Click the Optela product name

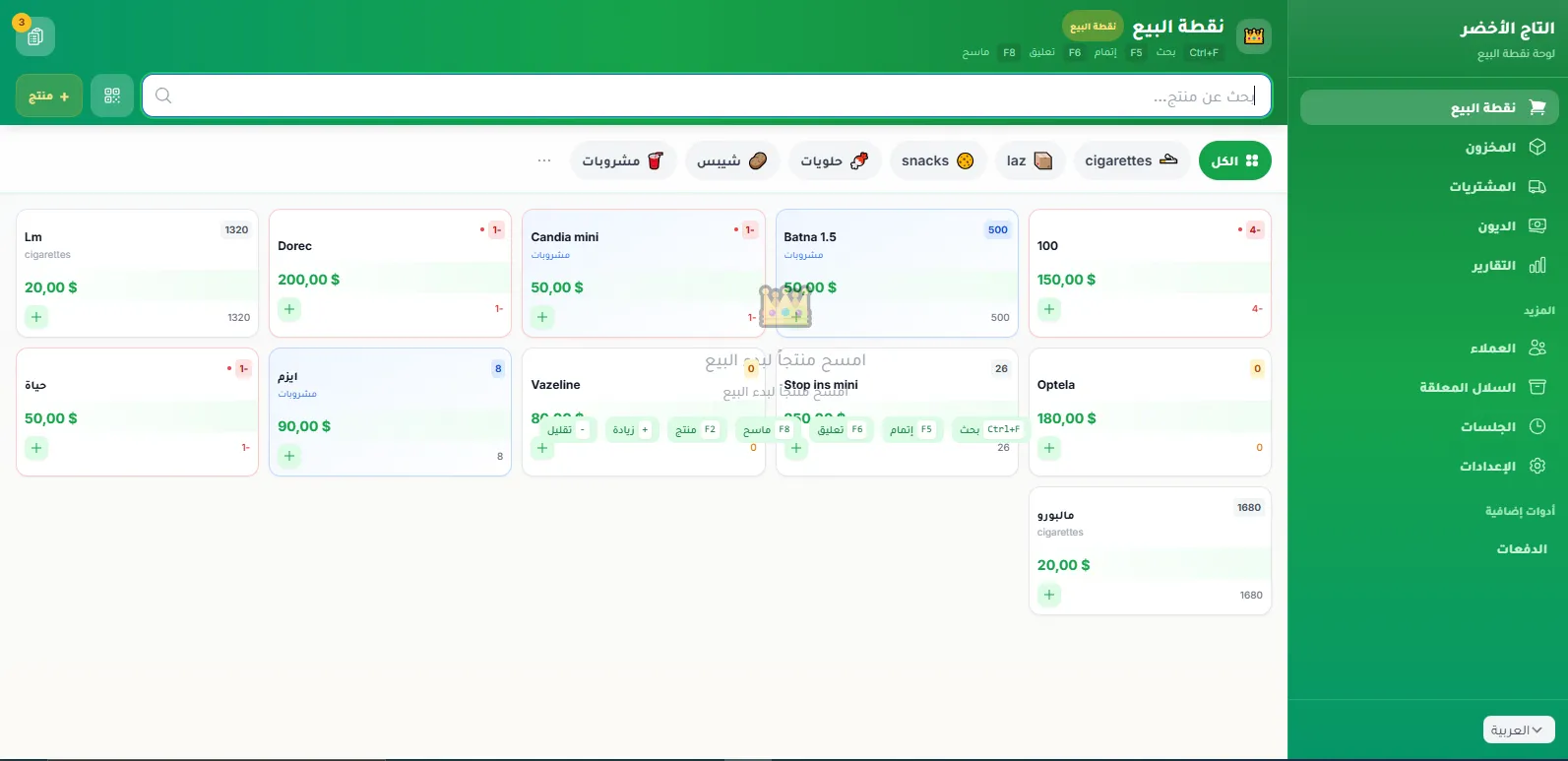[1056, 385]
